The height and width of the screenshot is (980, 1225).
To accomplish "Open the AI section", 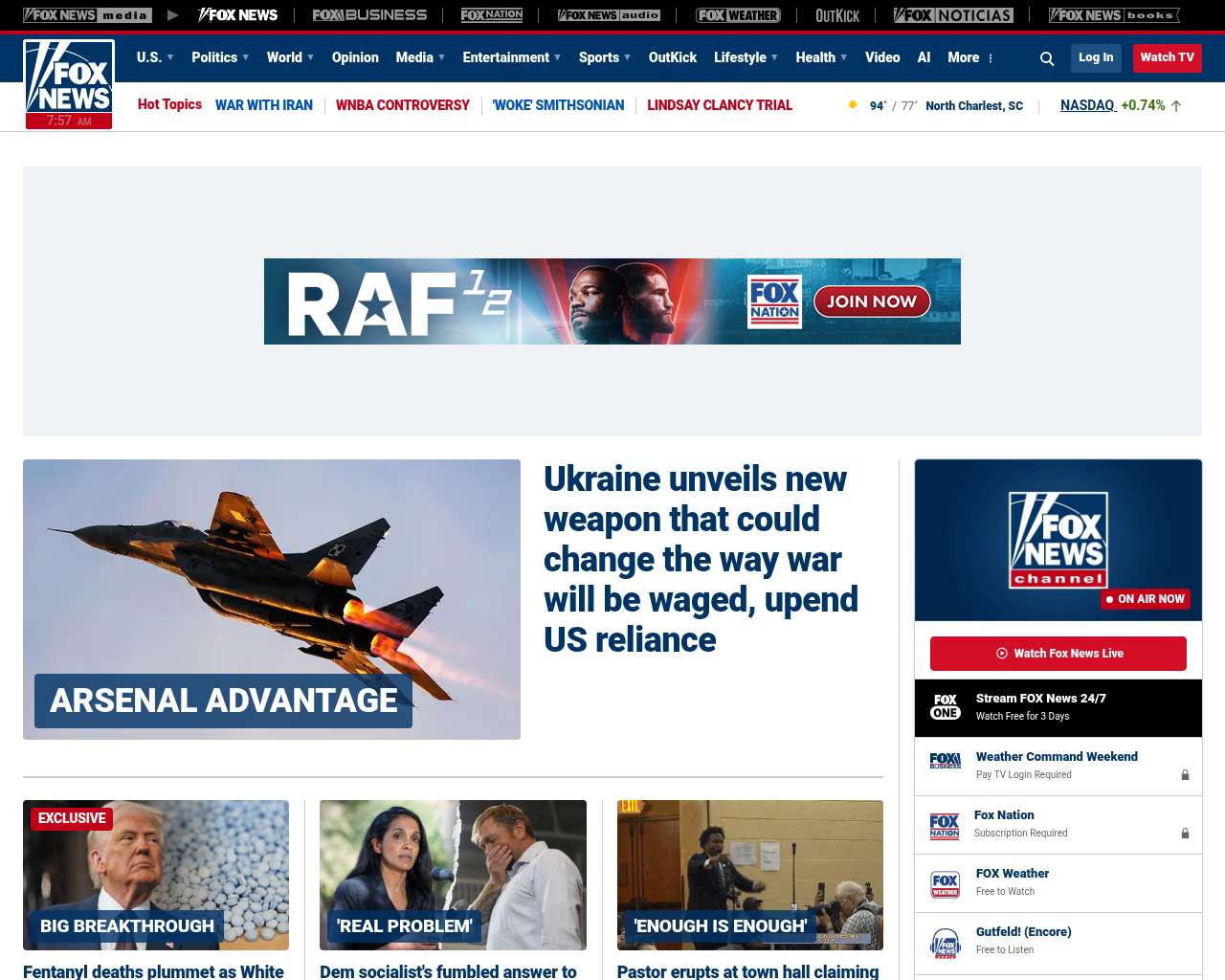I will click(x=924, y=57).
